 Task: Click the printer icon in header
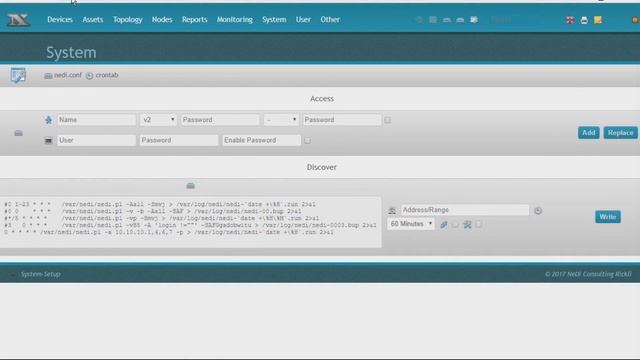pos(584,20)
